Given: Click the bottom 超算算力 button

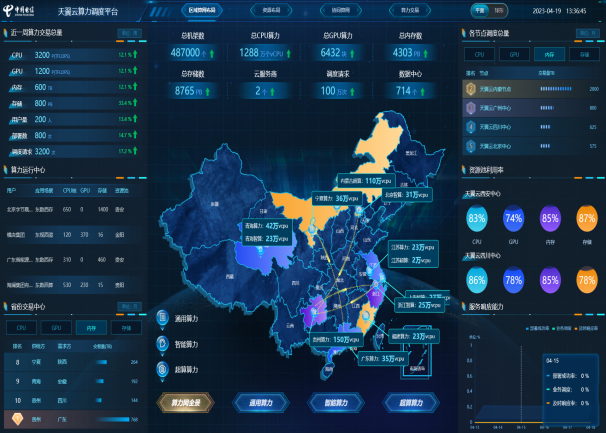Looking at the screenshot, I should (x=411, y=403).
